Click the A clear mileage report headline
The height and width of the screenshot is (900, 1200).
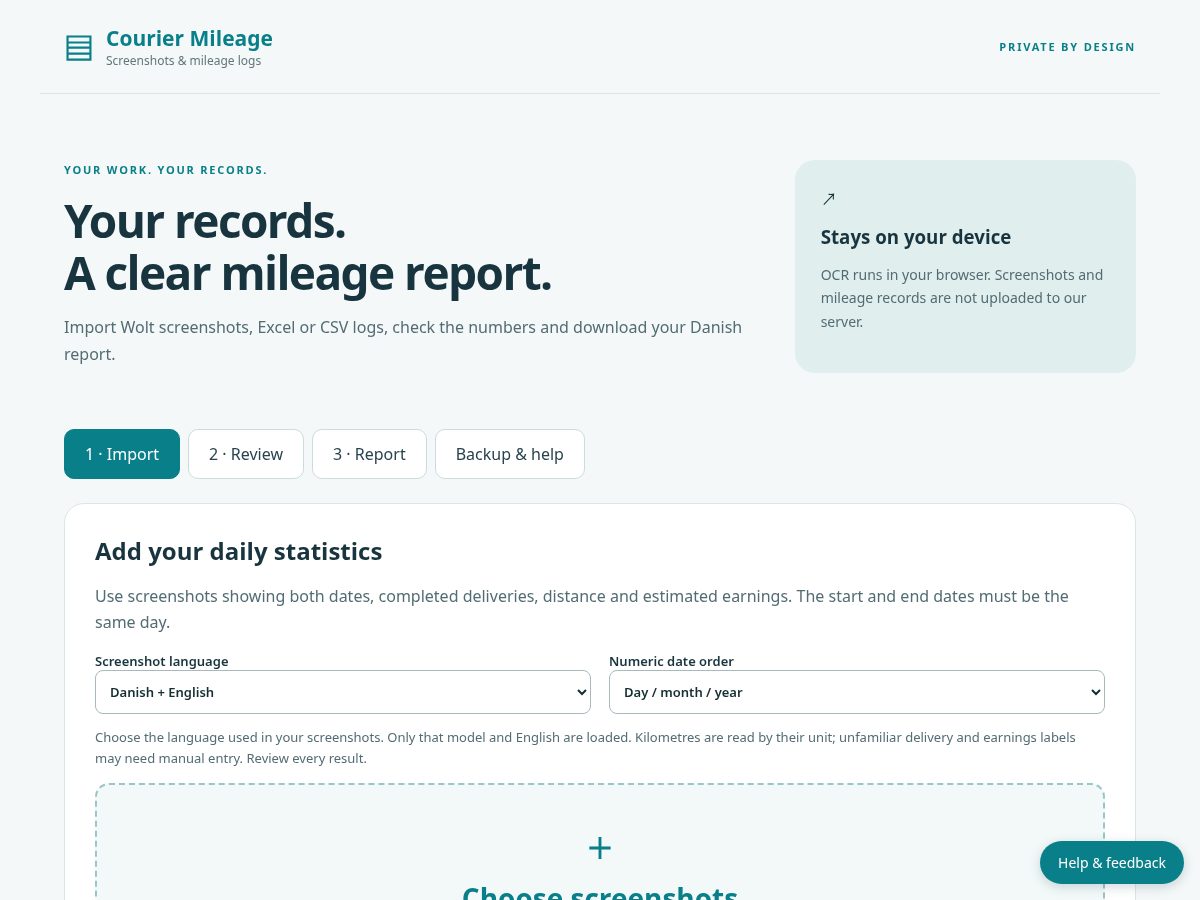pyautogui.click(x=308, y=273)
